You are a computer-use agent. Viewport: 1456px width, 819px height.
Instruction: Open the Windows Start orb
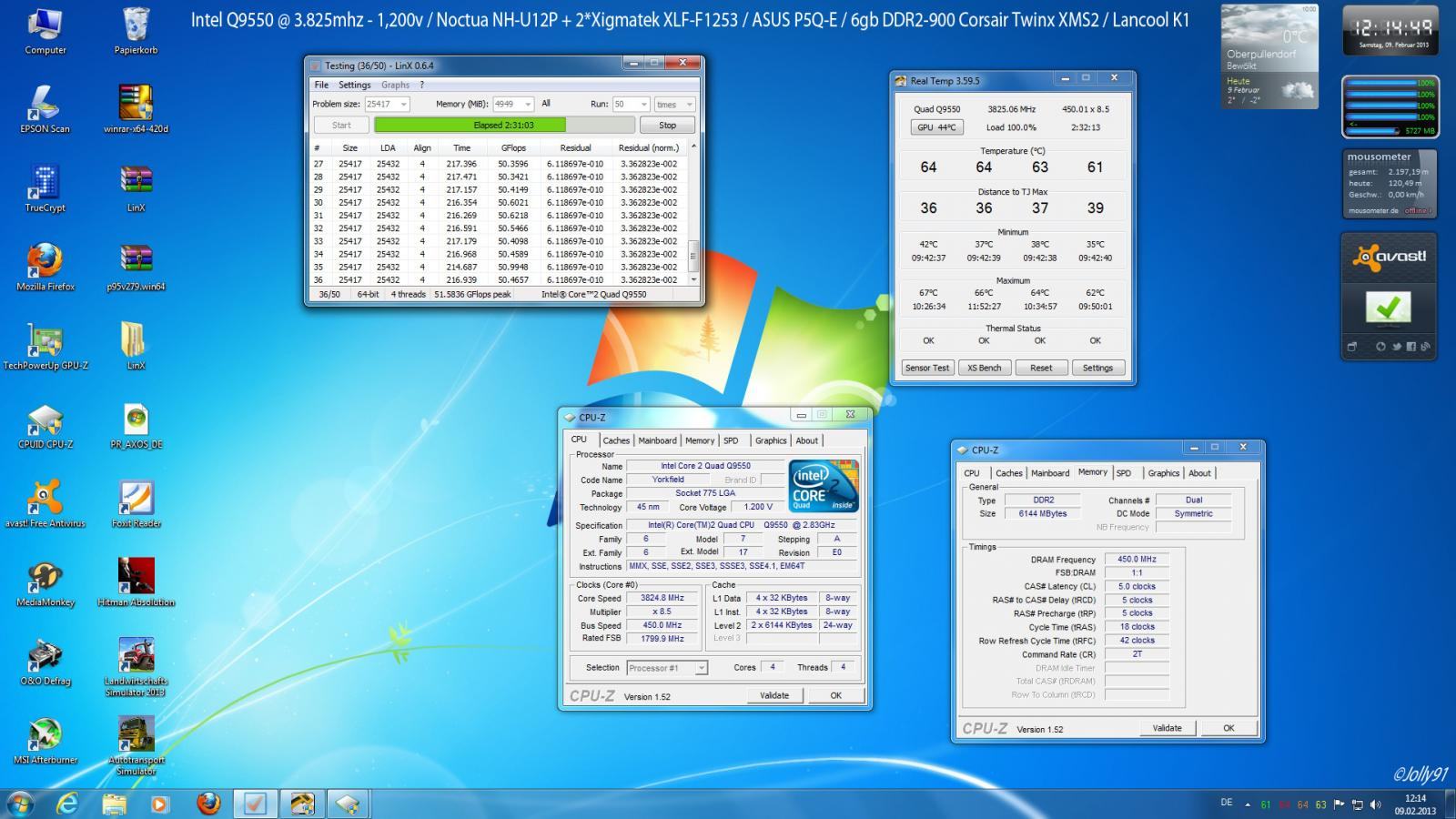click(x=19, y=804)
